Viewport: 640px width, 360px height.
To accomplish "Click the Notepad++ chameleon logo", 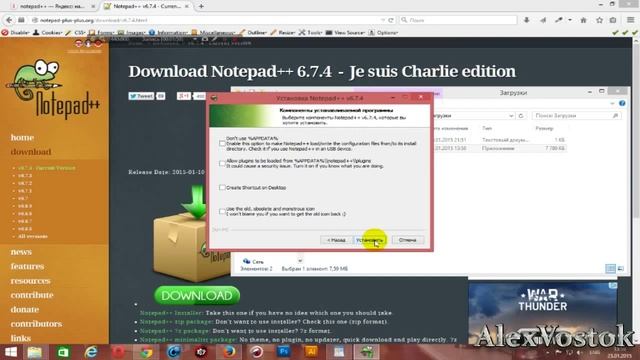I will coord(53,88).
